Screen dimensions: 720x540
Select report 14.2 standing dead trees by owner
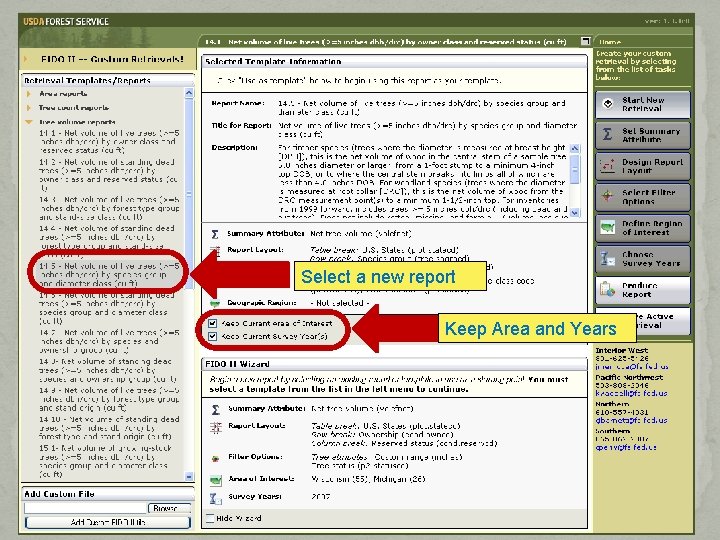pos(108,175)
